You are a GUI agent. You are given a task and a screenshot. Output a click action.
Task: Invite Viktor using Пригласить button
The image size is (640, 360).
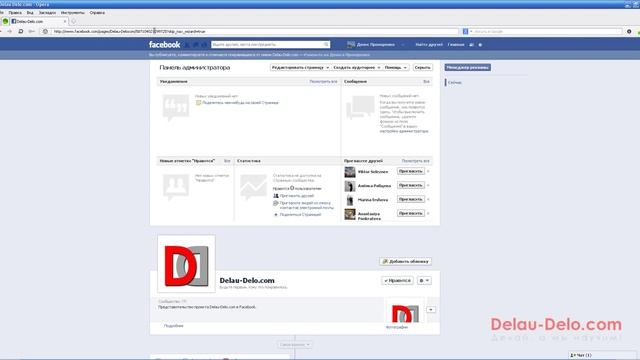click(411, 171)
